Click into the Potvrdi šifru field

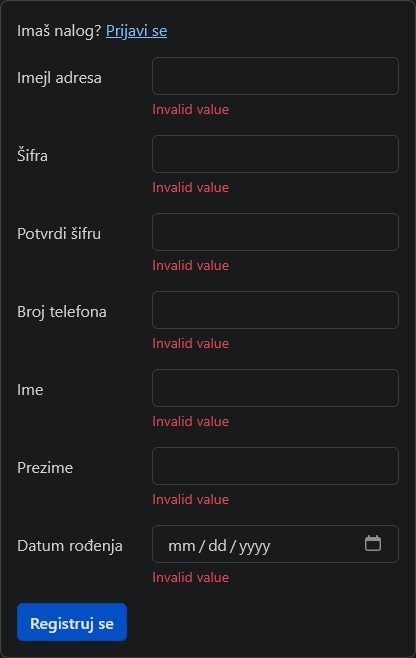(x=275, y=232)
